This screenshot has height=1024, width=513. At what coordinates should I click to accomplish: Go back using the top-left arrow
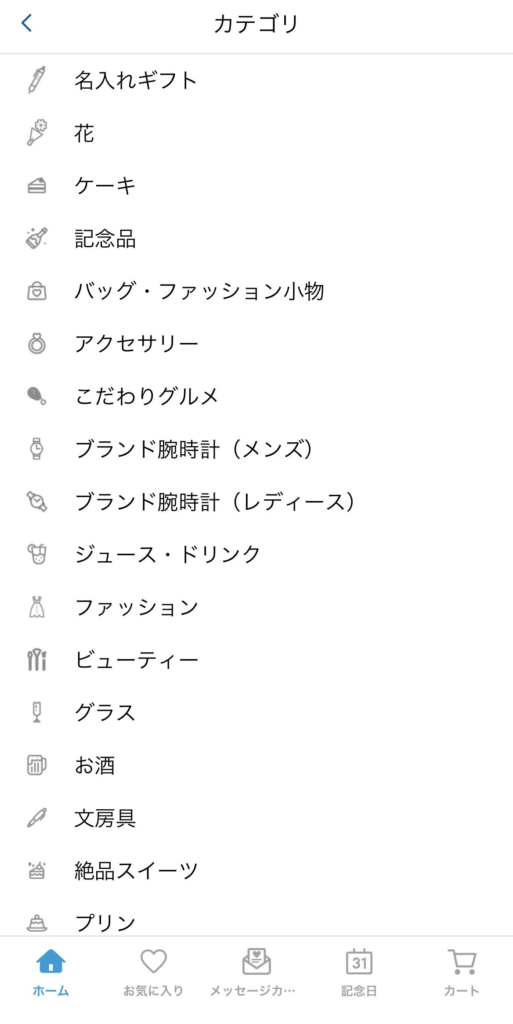26,24
